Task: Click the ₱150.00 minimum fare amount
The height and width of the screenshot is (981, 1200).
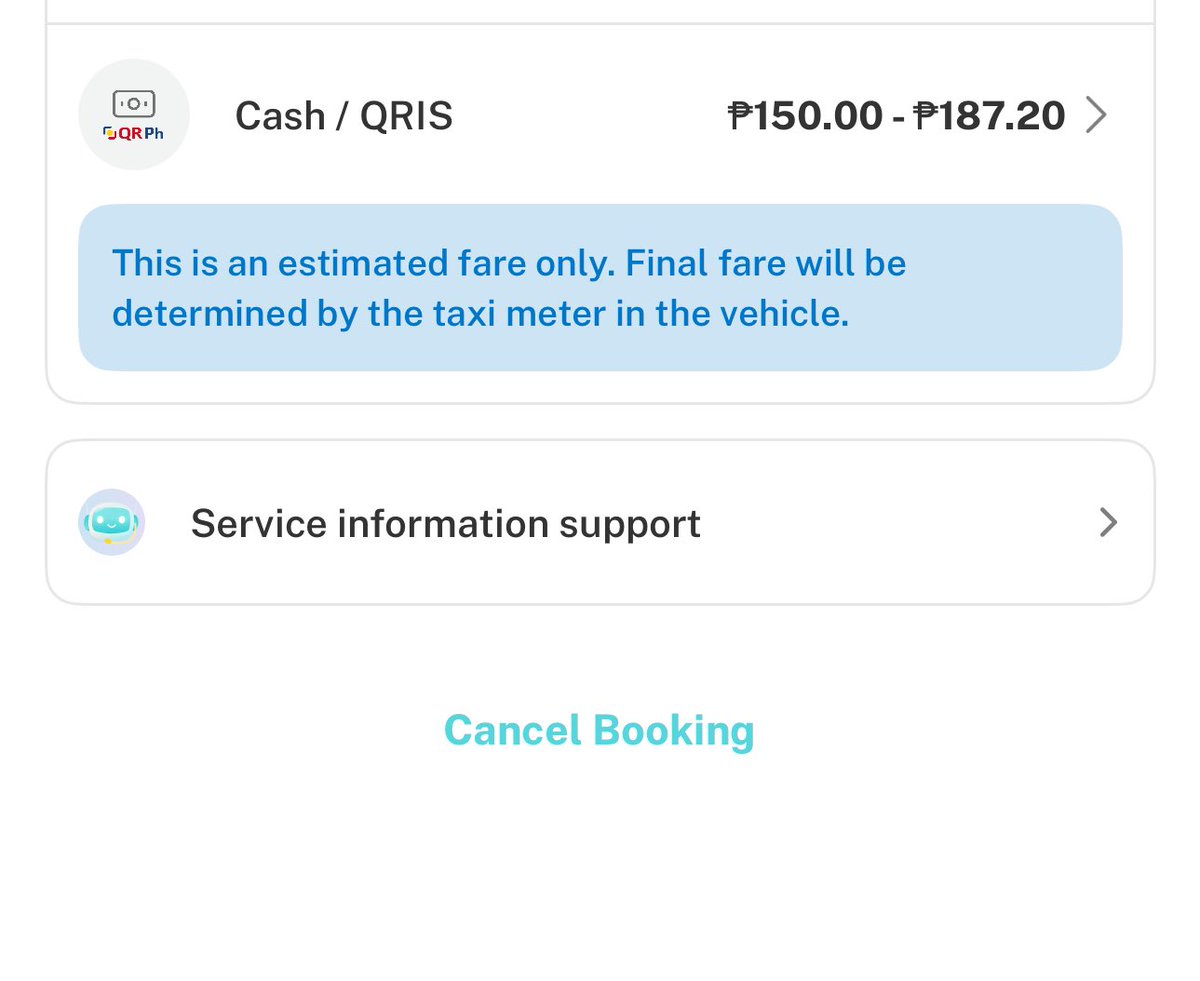Action: point(805,116)
